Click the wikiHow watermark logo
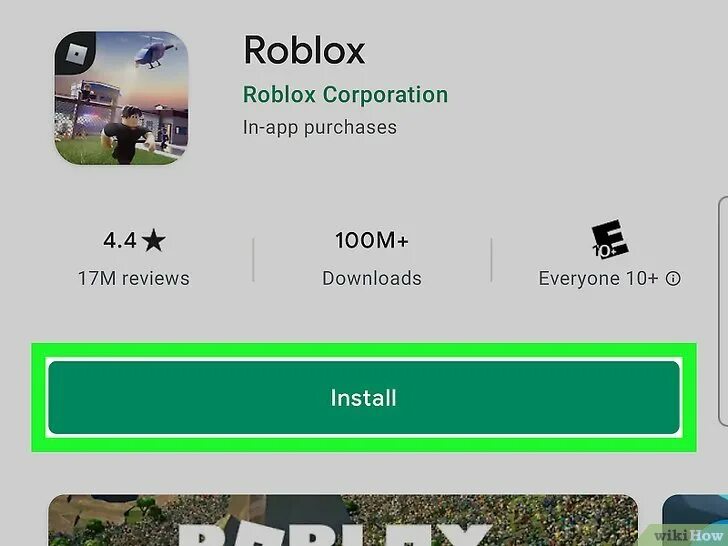 coord(688,535)
